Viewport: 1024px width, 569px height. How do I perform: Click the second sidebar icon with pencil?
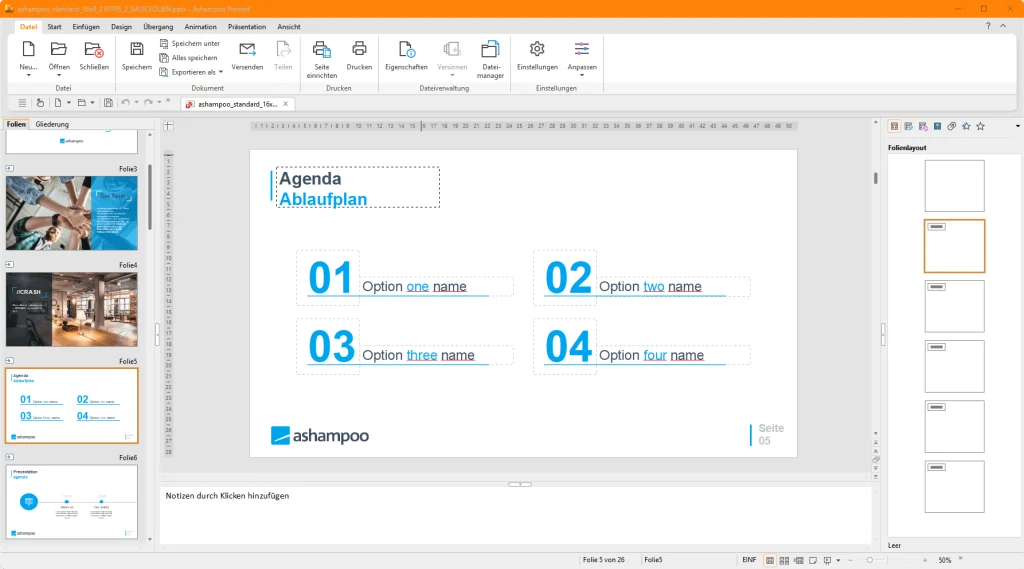click(x=908, y=126)
